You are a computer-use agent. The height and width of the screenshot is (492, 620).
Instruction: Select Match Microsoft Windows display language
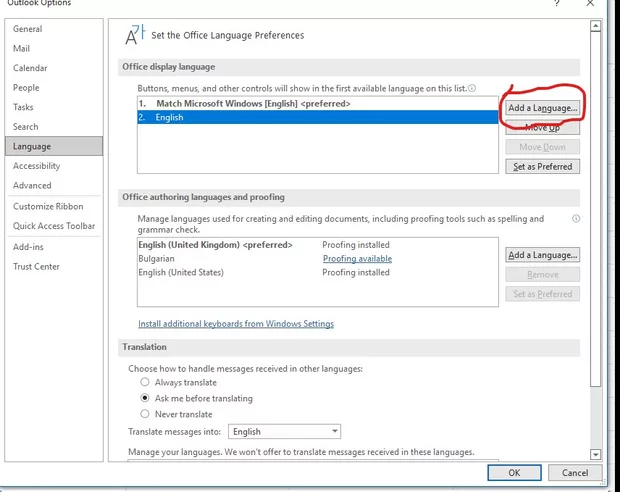318,104
